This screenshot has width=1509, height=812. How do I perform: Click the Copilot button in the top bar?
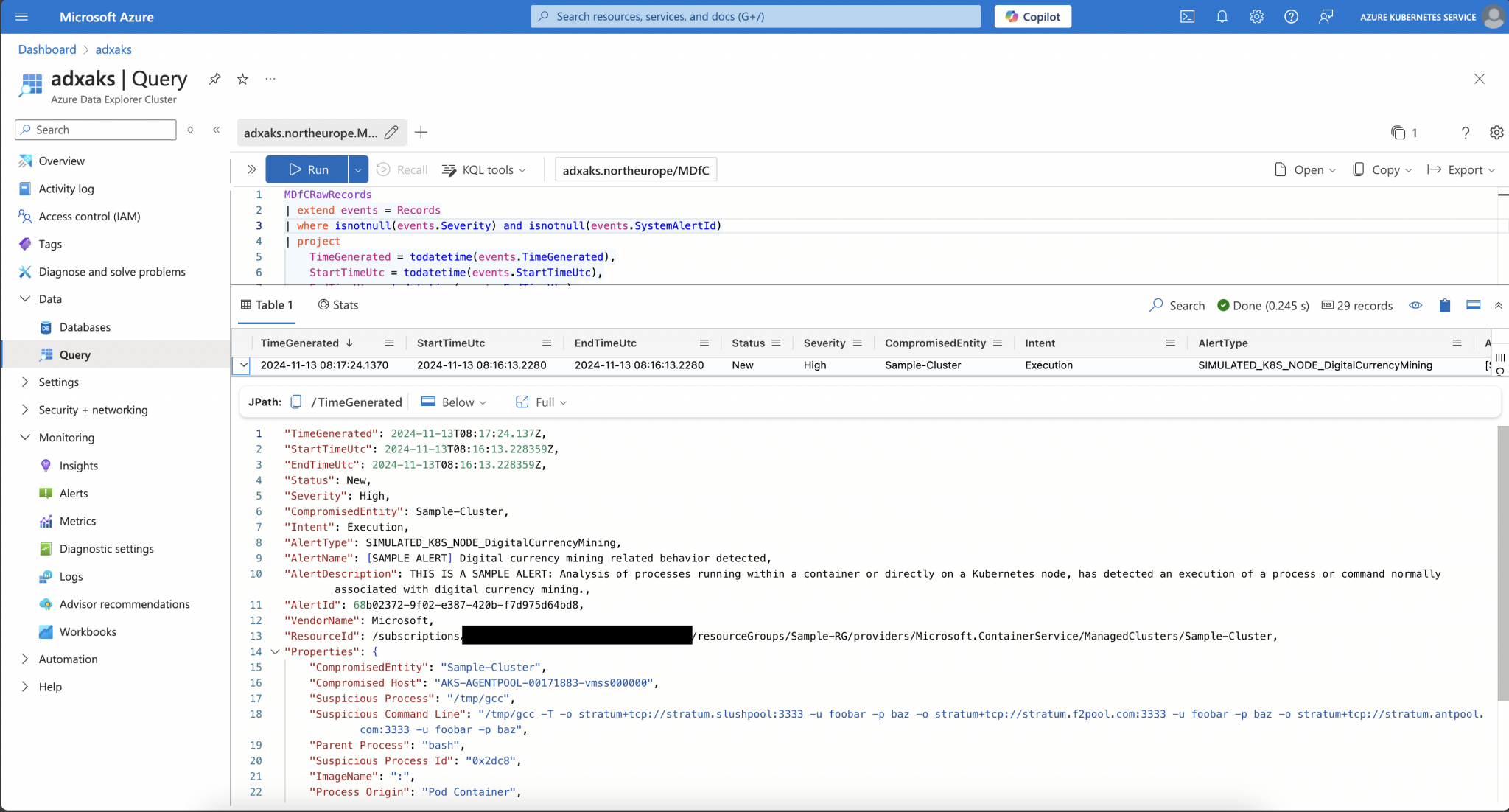point(1032,16)
